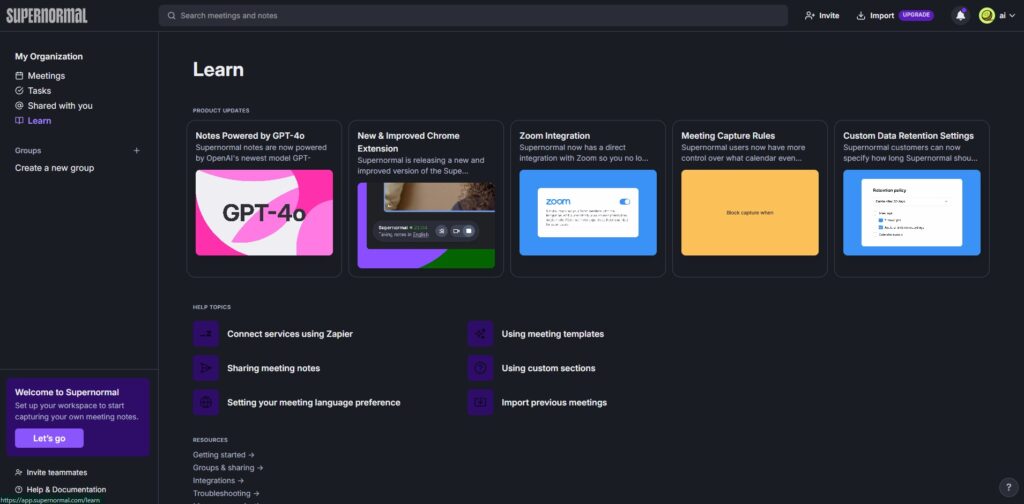
Task: Click the Import download icon
Action: 861,16
